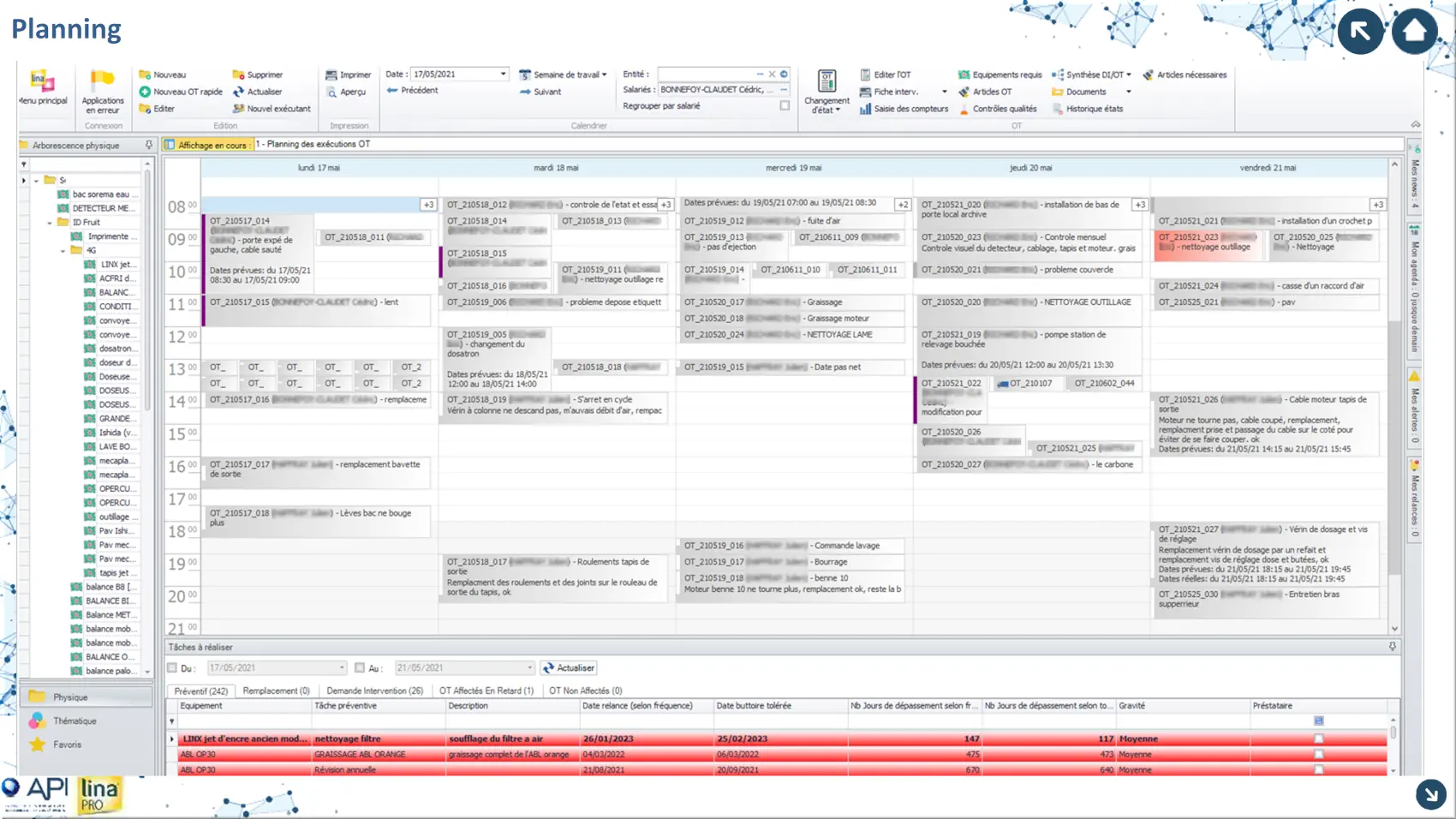
Task: Click the Equipements requis icon
Action: click(964, 75)
